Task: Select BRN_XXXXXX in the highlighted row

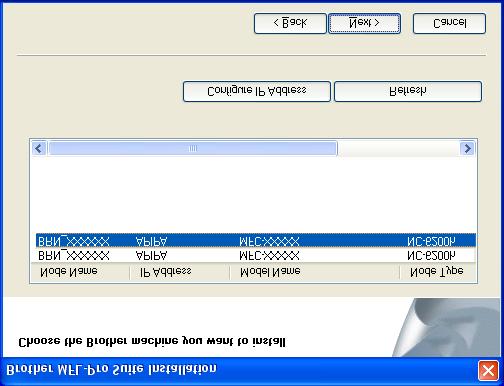Action: (74, 241)
